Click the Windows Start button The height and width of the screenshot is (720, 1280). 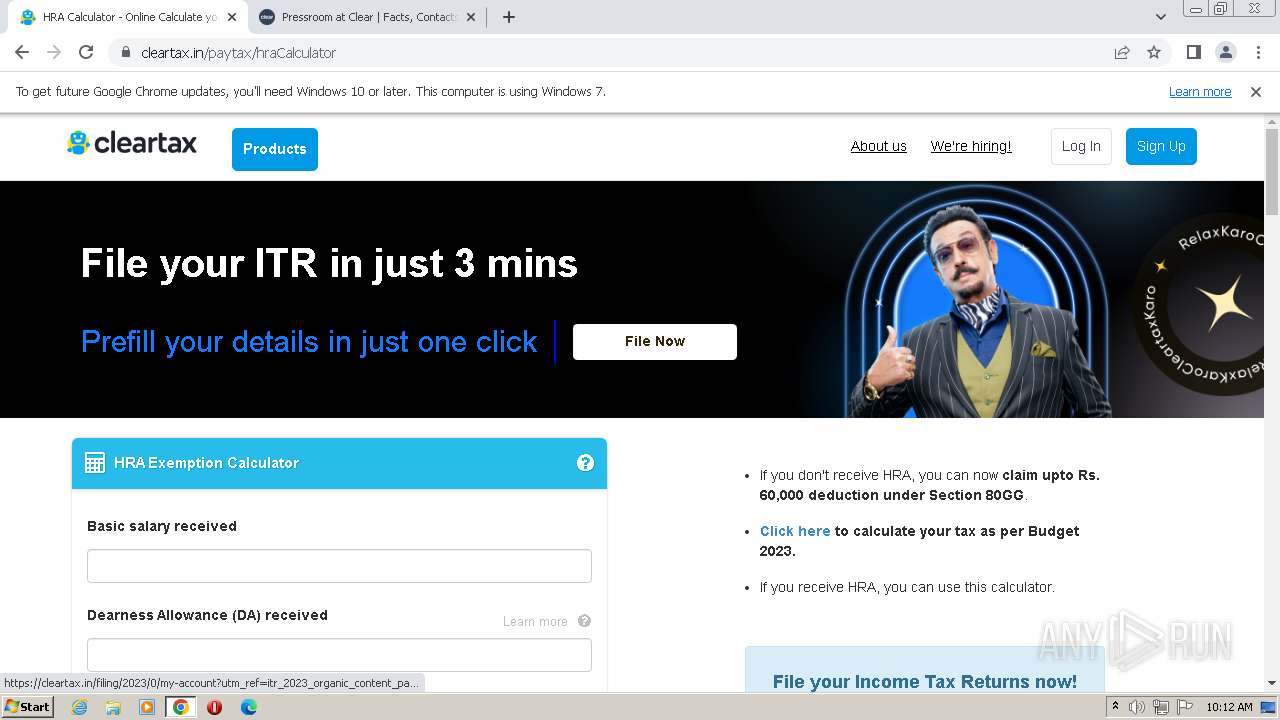[28, 707]
